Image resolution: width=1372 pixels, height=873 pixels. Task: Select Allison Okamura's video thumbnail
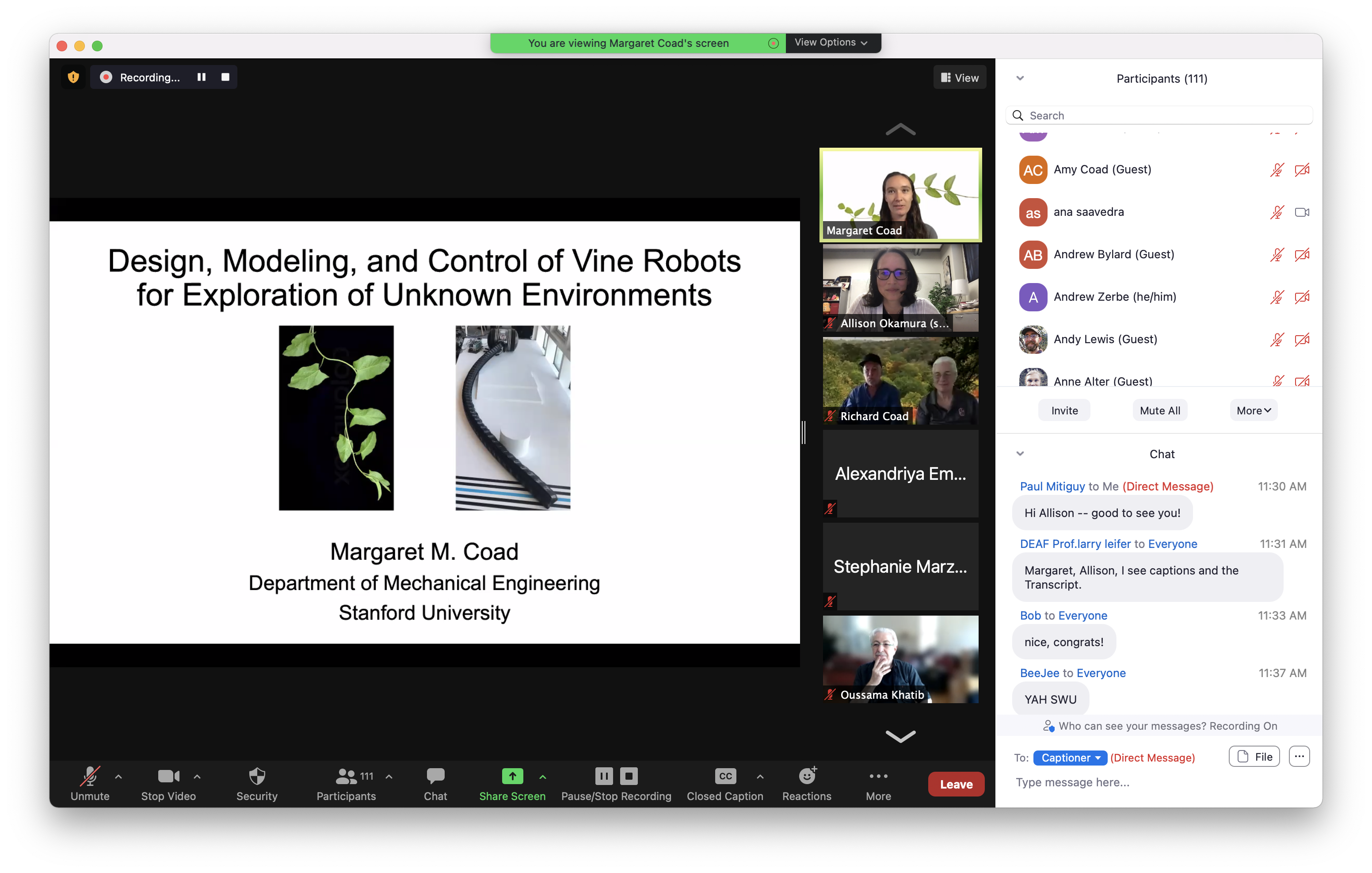900,288
